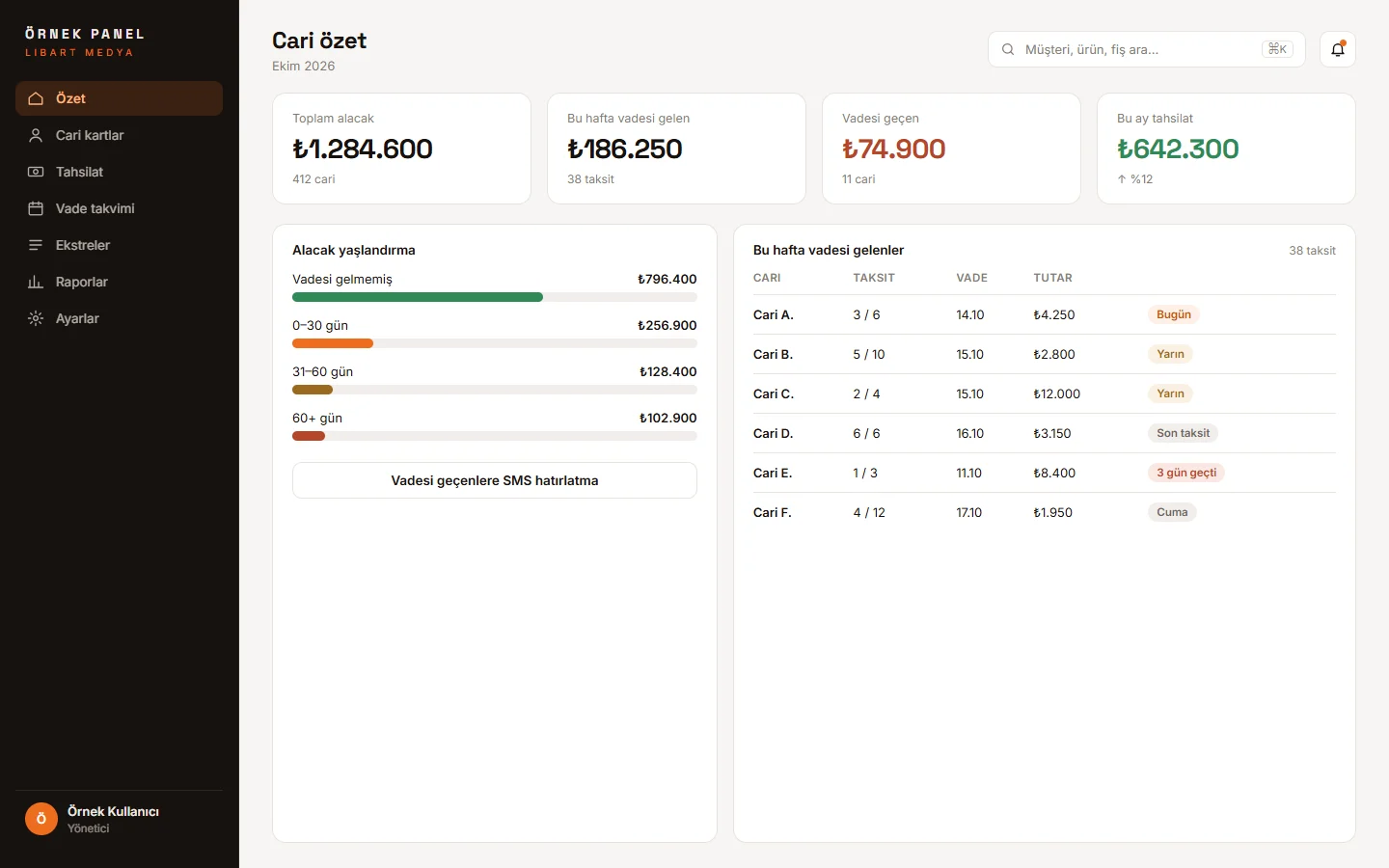Screen dimensions: 1389x868
Task: Click the VADE column header
Action: (x=971, y=278)
